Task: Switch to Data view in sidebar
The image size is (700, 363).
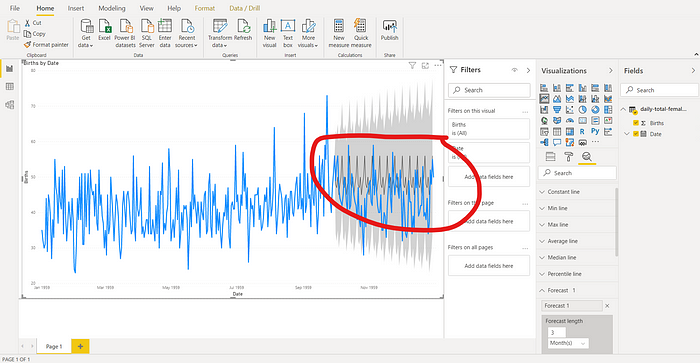Action: pyautogui.click(x=9, y=87)
